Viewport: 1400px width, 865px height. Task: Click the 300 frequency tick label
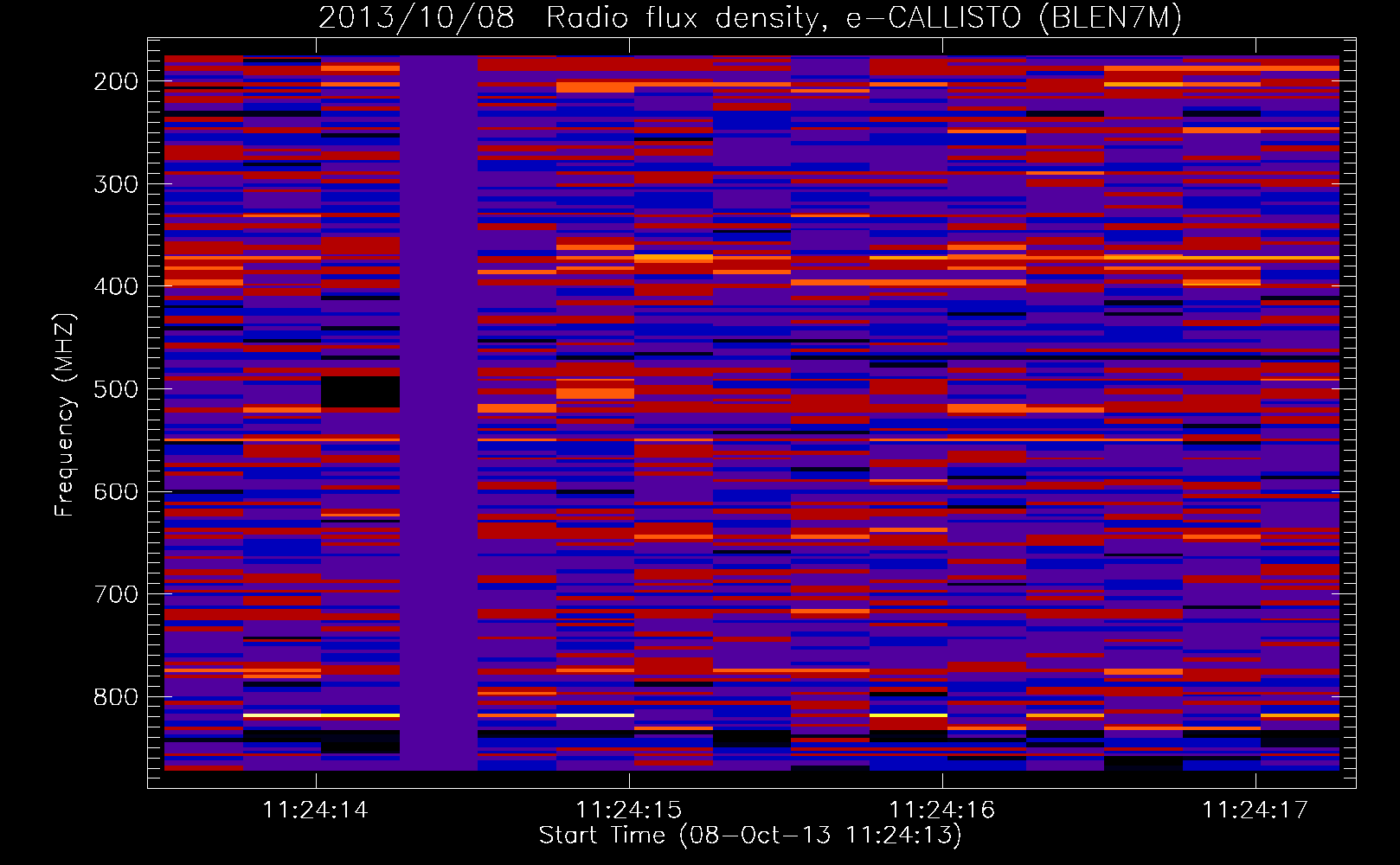pyautogui.click(x=116, y=184)
